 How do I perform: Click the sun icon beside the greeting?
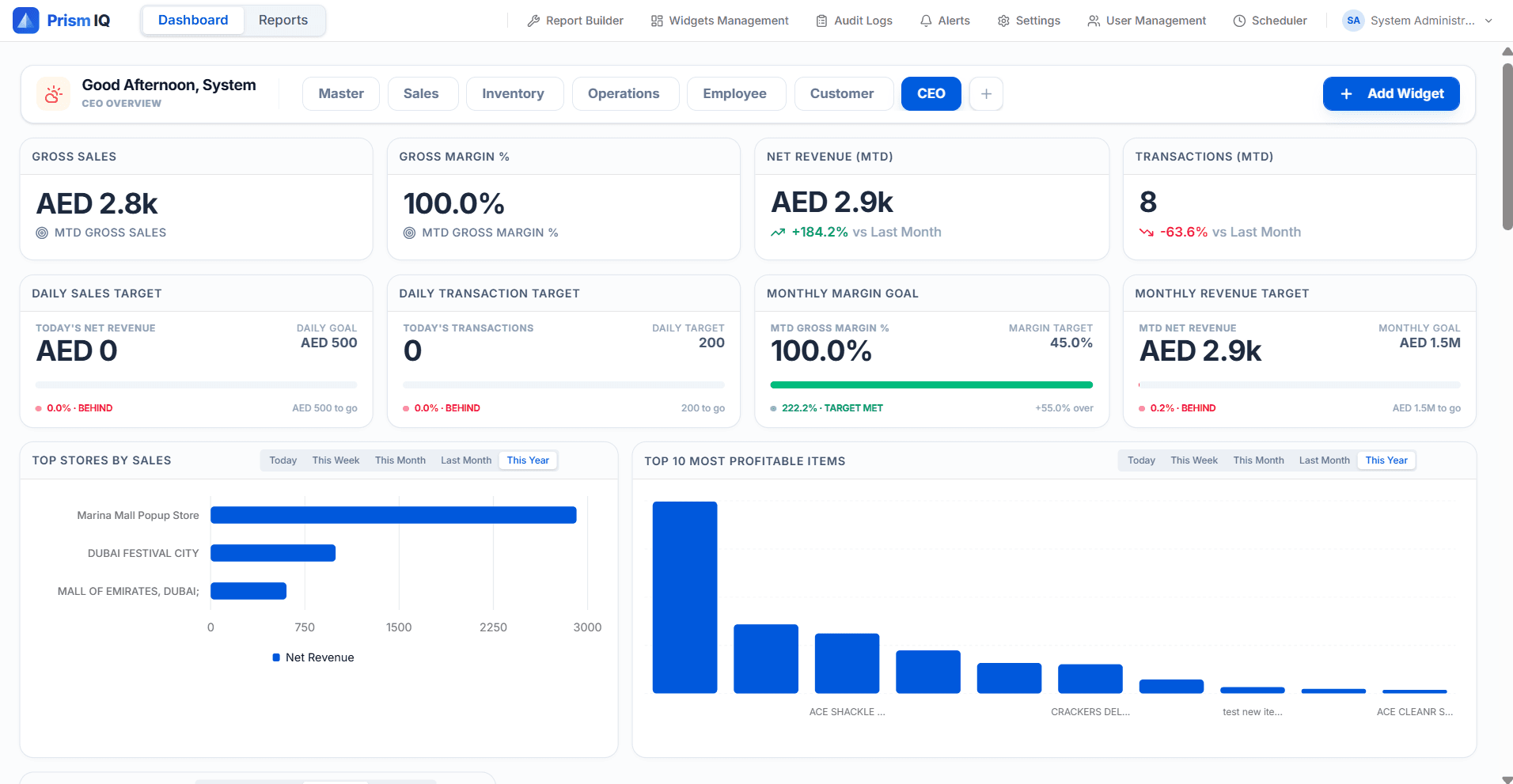[x=53, y=93]
